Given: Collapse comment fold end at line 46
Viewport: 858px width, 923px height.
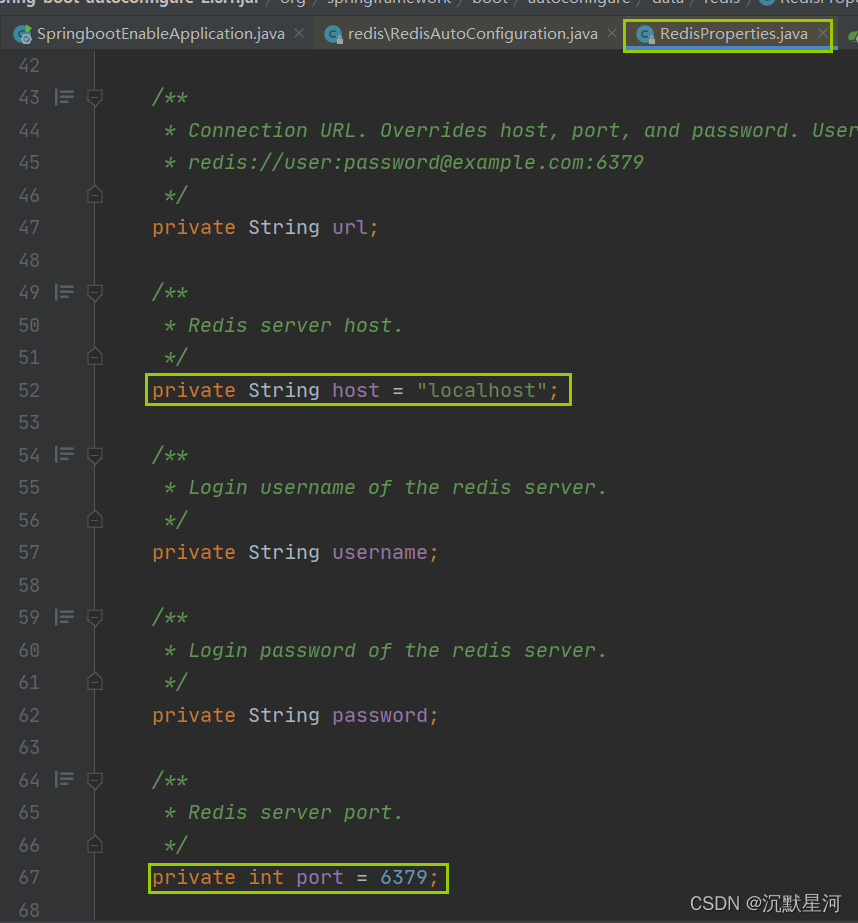Looking at the screenshot, I should 95,194.
